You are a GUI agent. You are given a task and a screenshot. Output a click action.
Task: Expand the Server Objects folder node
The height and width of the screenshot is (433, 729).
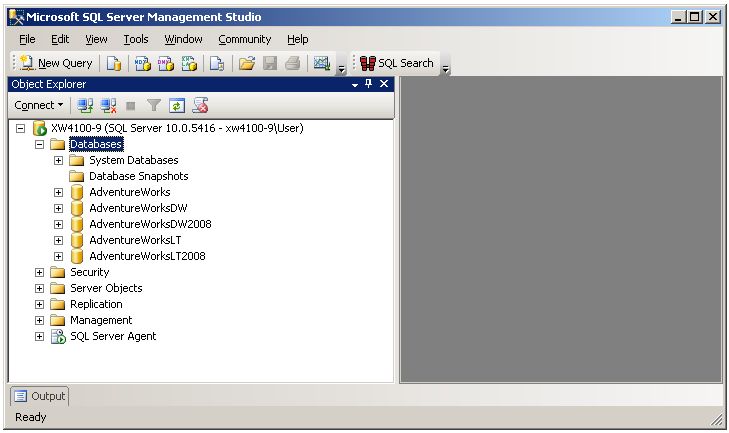tap(40, 288)
